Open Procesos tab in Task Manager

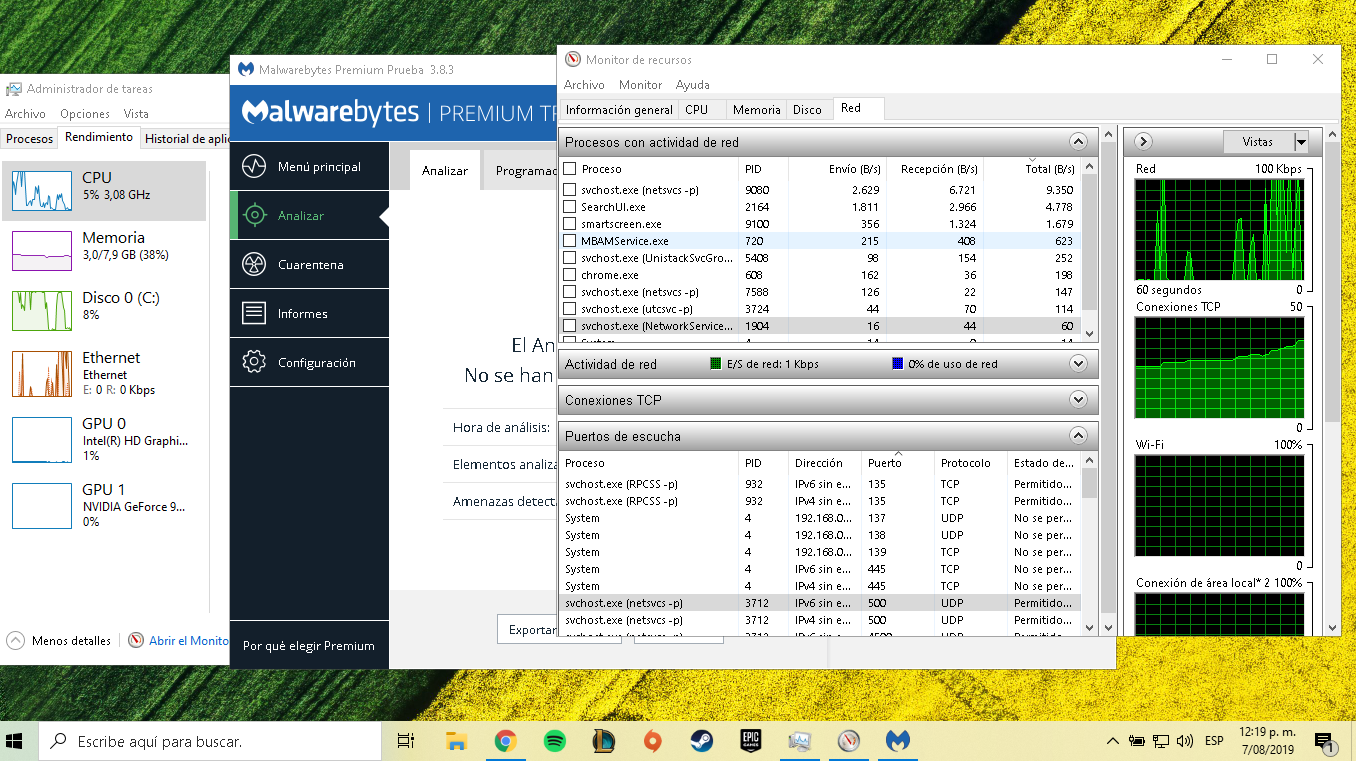coord(30,139)
